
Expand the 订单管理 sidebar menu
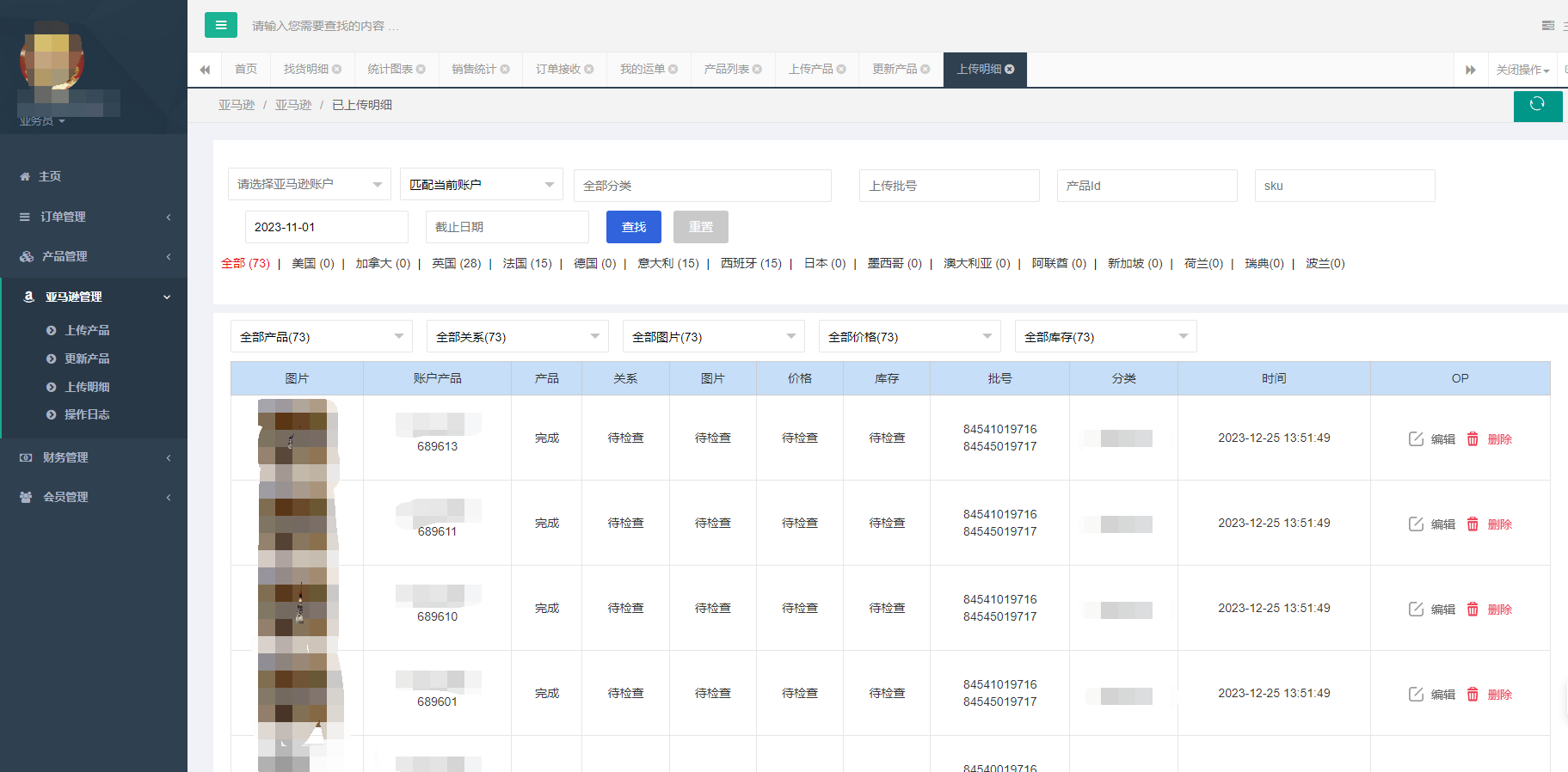coord(94,217)
